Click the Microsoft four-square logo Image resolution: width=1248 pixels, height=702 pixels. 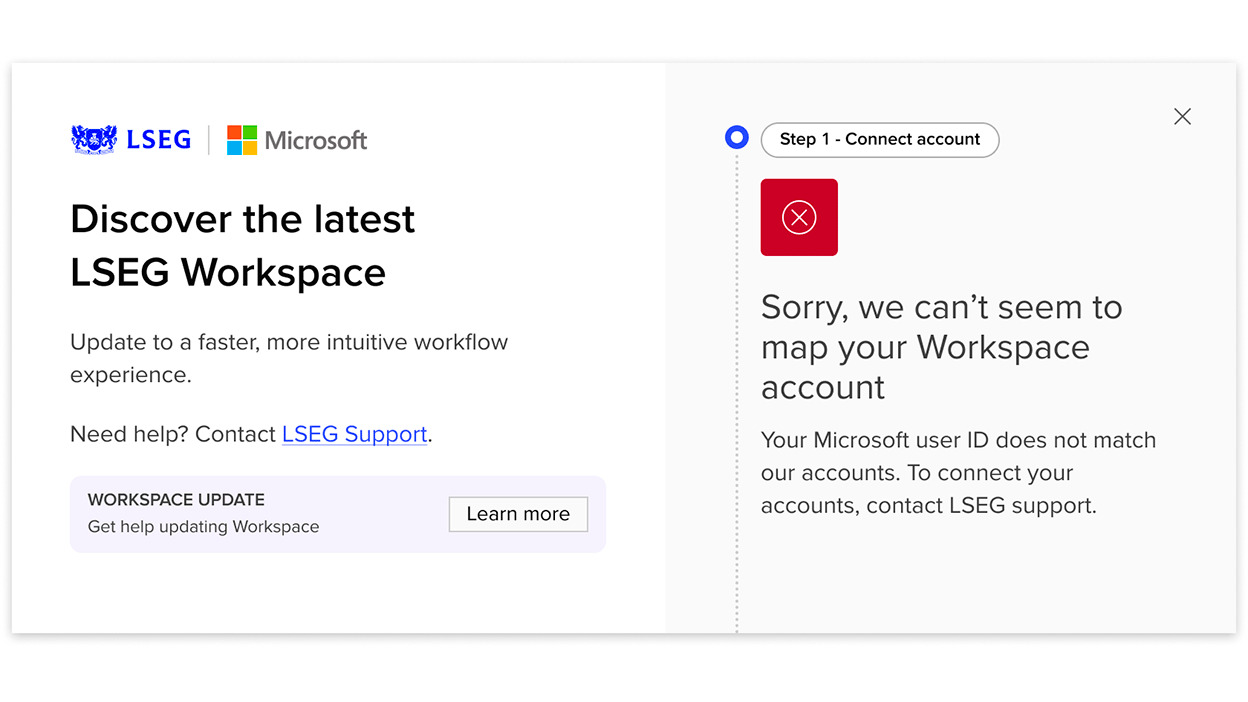click(x=242, y=140)
